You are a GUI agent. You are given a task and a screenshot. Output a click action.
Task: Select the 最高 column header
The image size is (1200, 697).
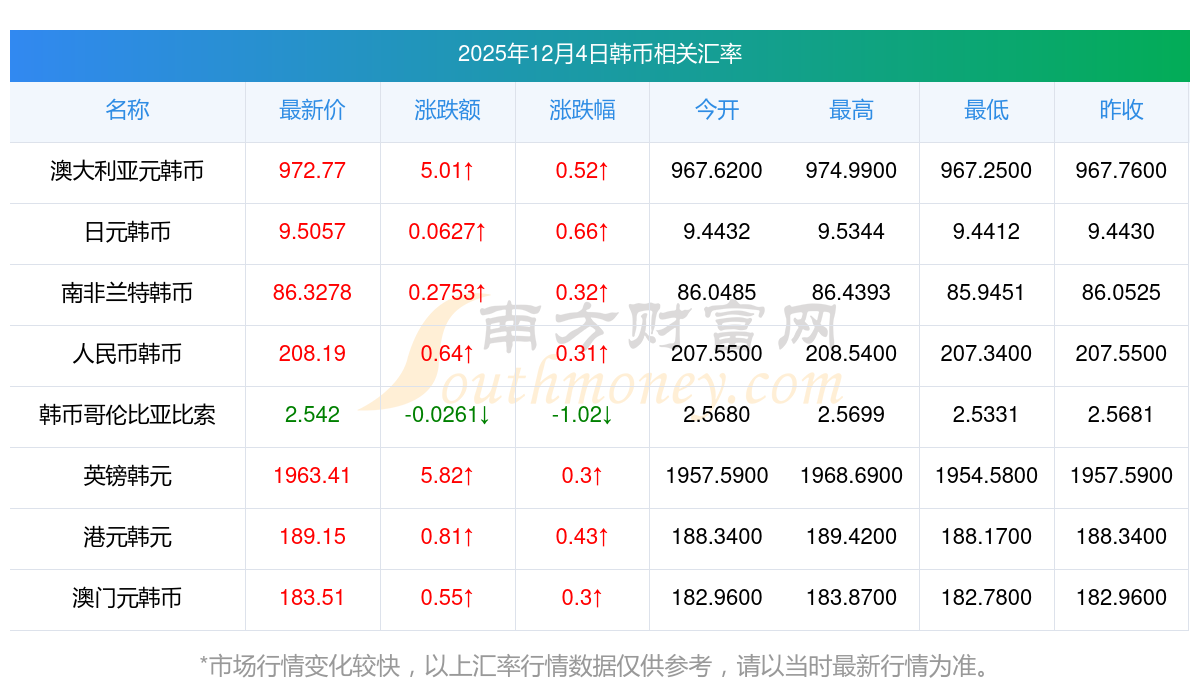click(851, 110)
